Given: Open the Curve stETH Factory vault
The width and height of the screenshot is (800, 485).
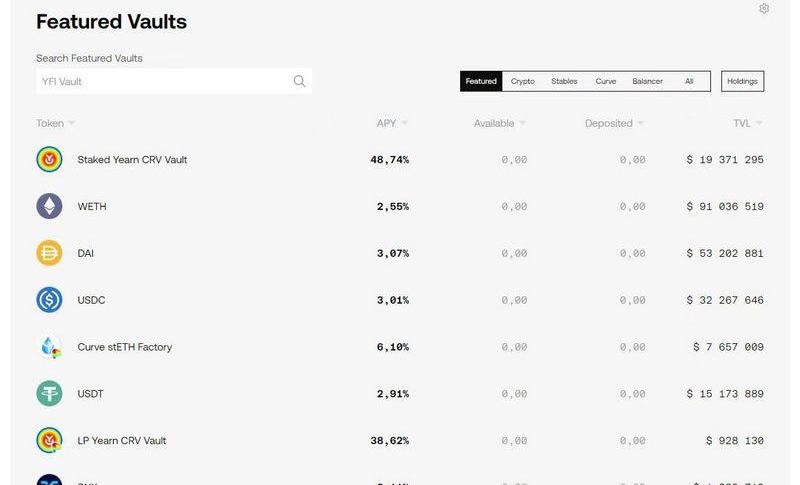Looking at the screenshot, I should click(125, 347).
